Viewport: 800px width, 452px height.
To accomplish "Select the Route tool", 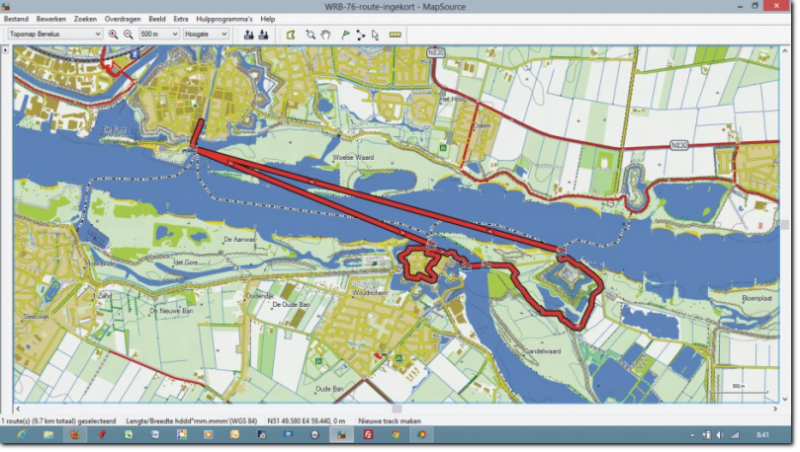I will coord(359,34).
